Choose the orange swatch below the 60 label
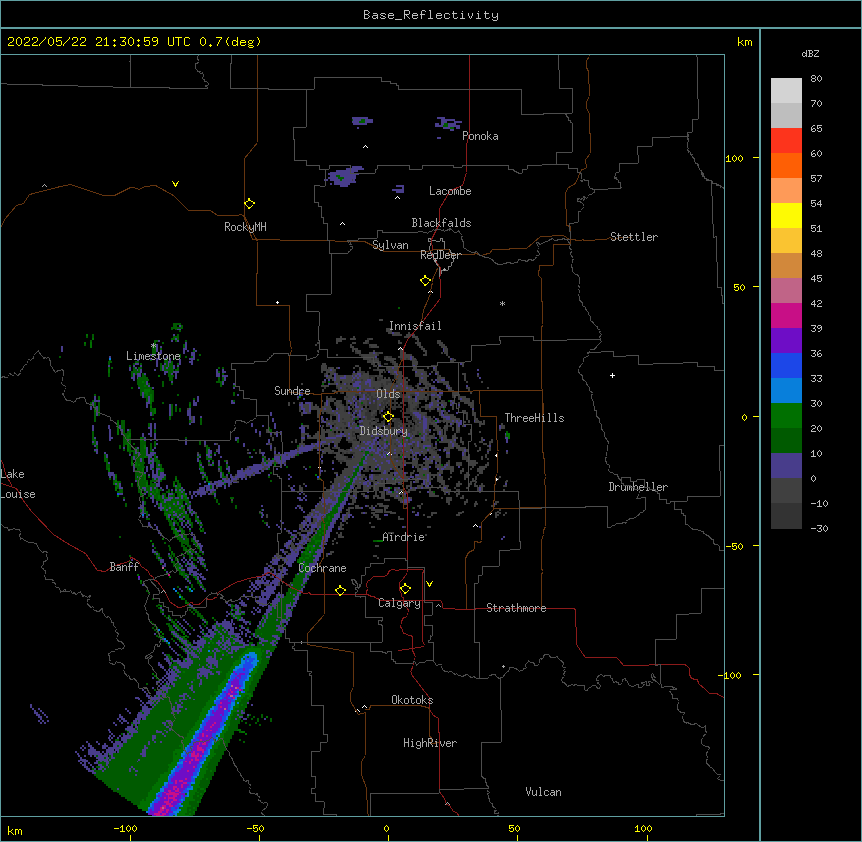Image resolution: width=862 pixels, height=842 pixels. point(786,165)
